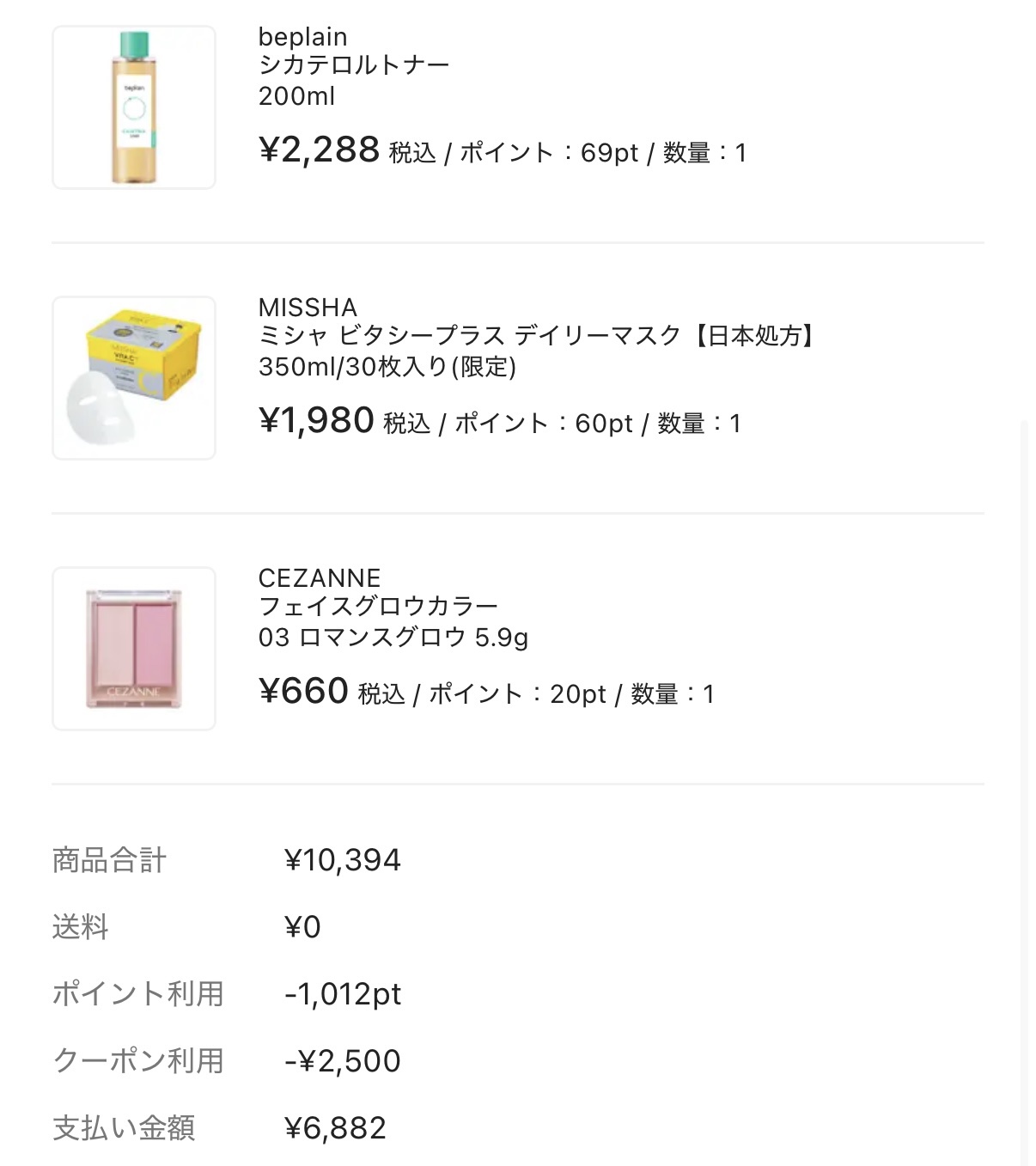1036x1166 pixels.
Task: Click the ポイント利用 value -1,012pt
Action: point(342,994)
